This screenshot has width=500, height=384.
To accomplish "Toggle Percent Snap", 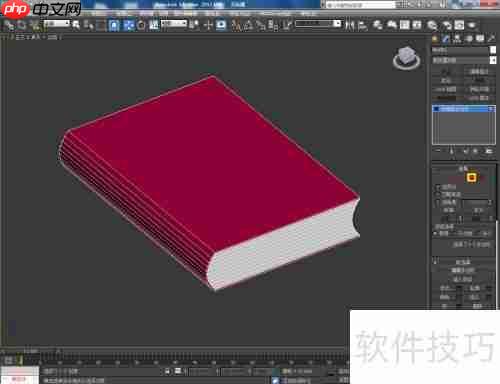I will pos(262,25).
